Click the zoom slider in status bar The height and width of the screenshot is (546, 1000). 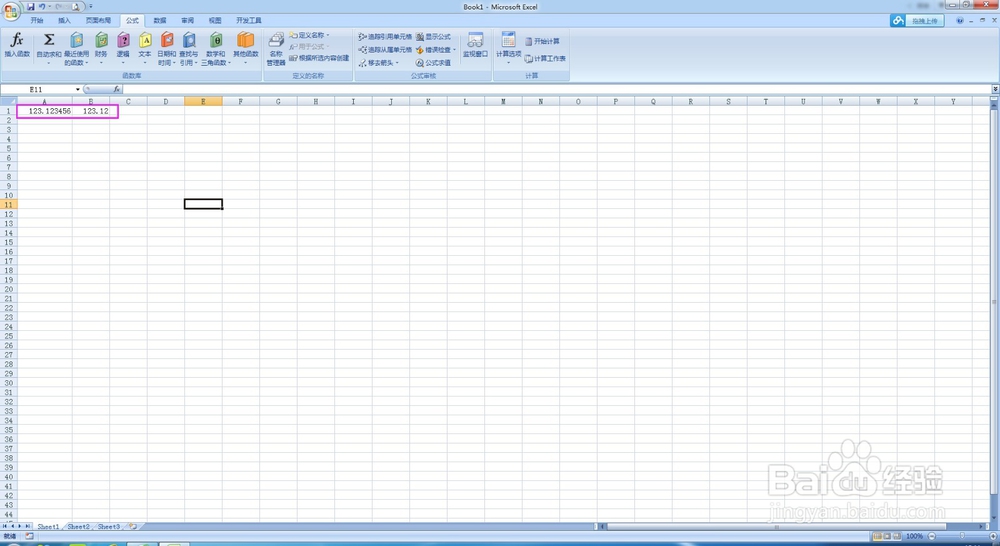[962, 536]
